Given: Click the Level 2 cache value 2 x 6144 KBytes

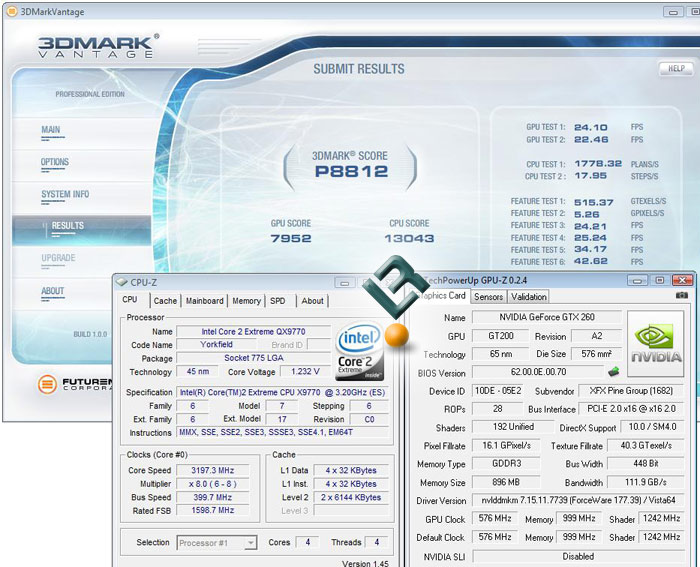Looking at the screenshot, I should [x=351, y=497].
